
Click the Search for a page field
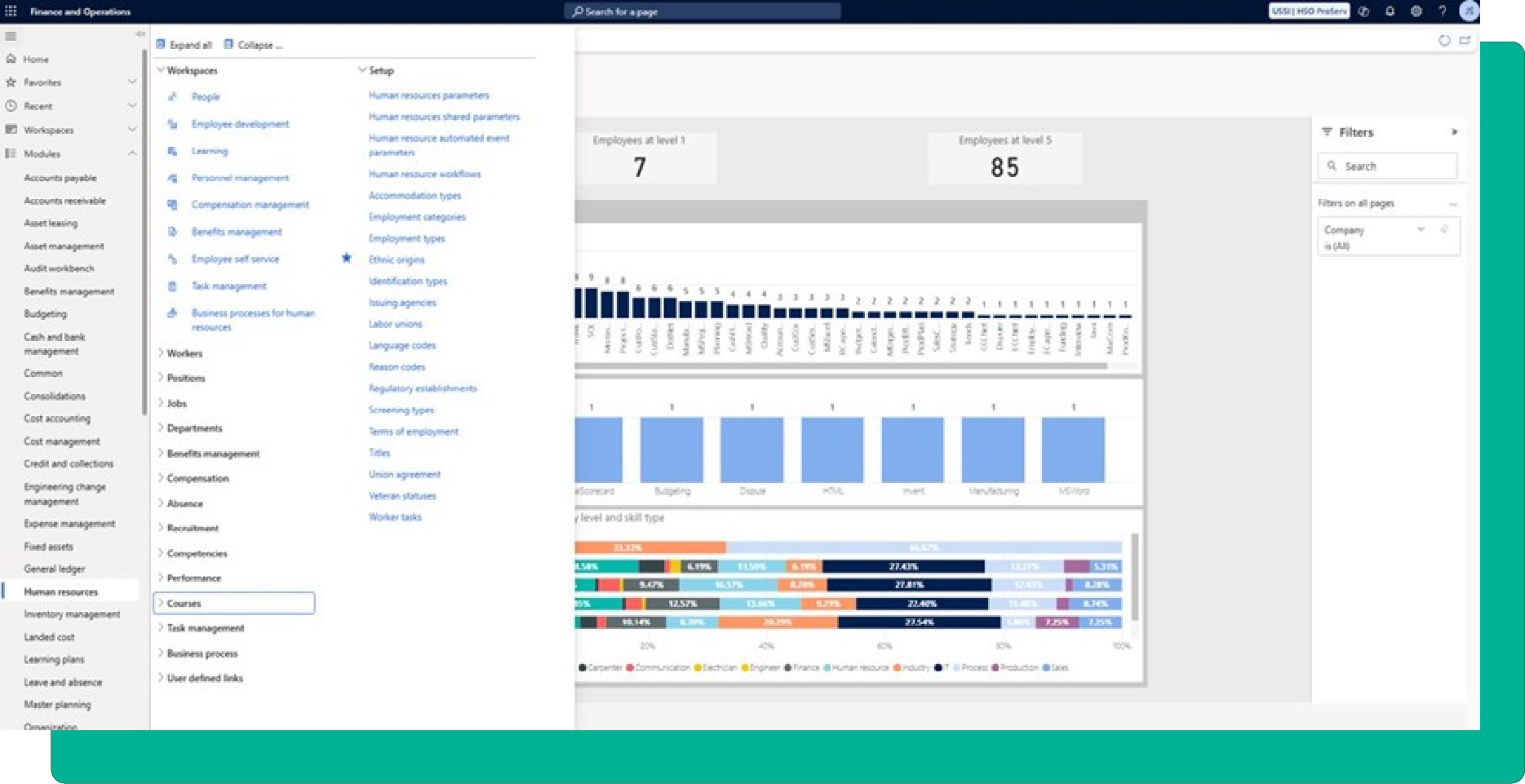click(x=702, y=11)
